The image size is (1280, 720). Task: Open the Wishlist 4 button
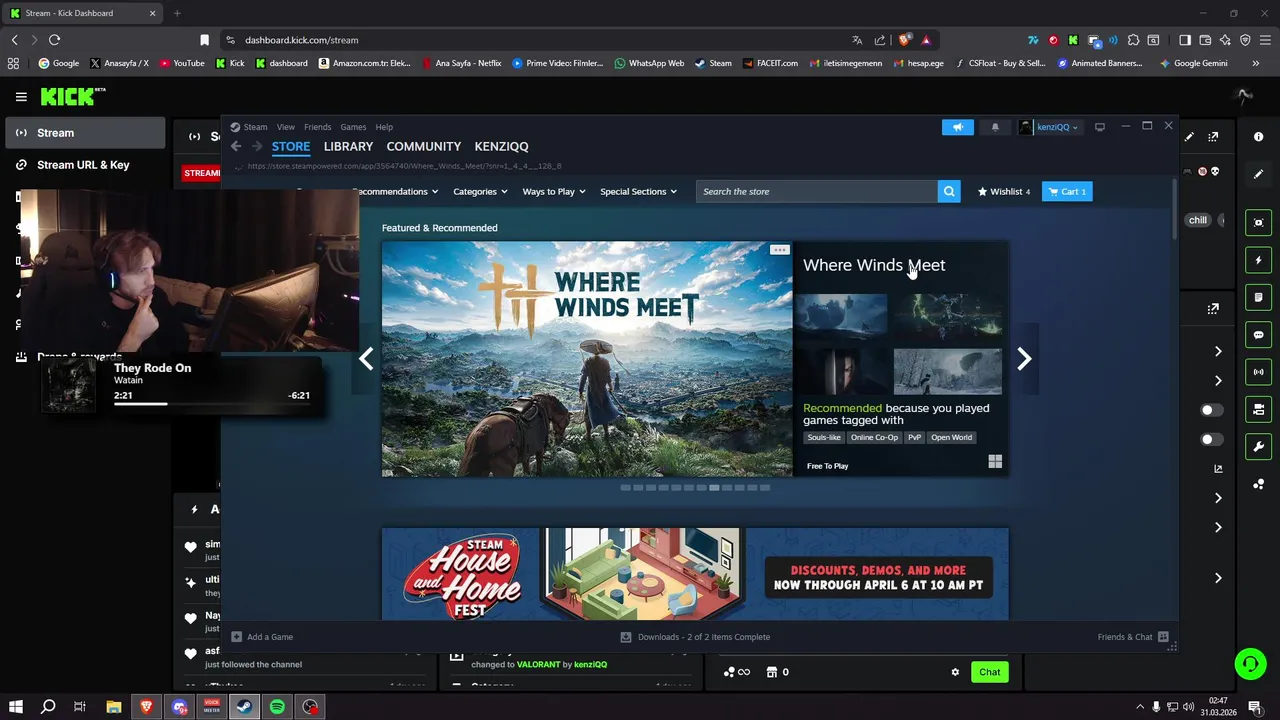coord(1004,191)
